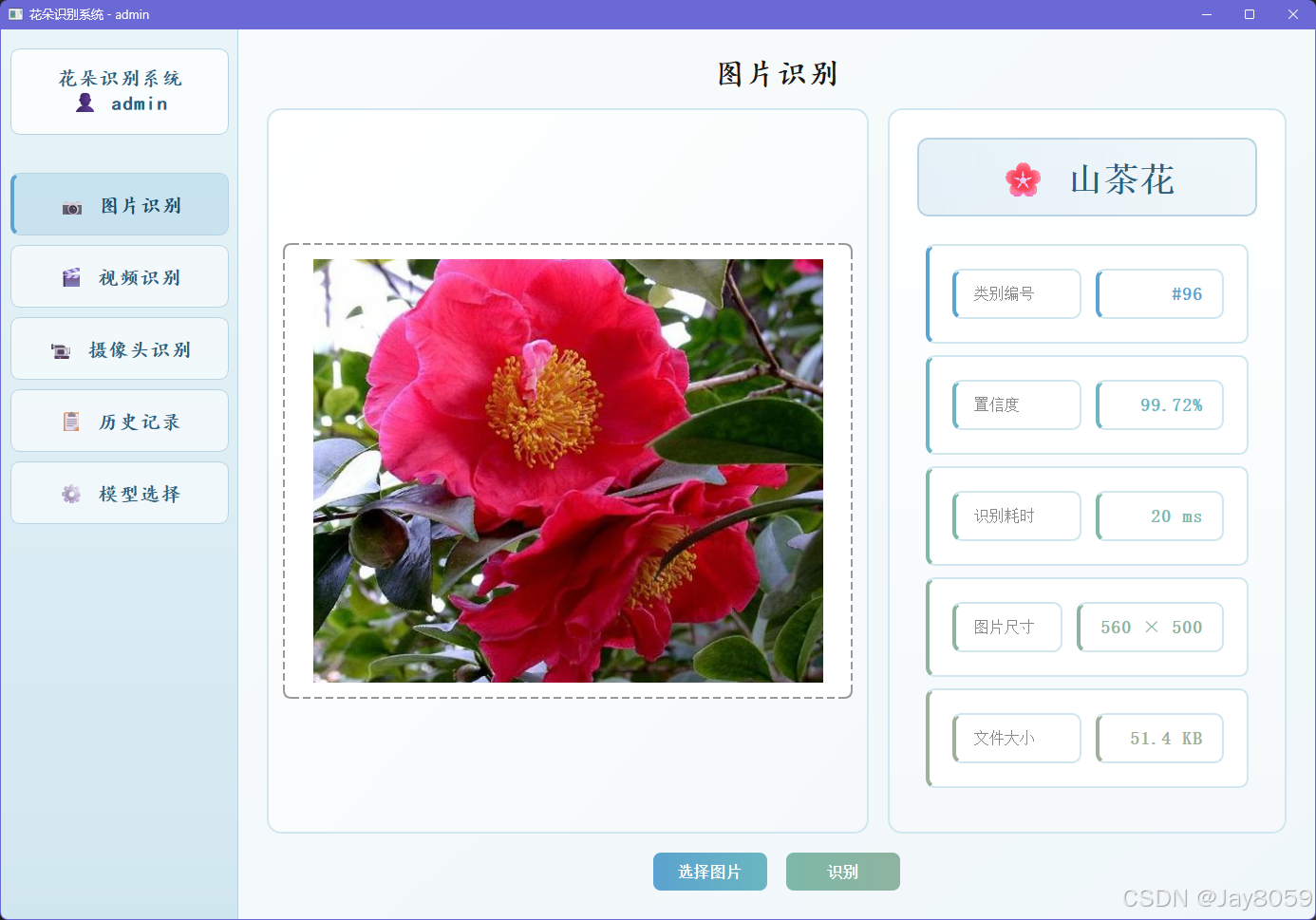Click the 51.4 KB file size value

(1166, 739)
